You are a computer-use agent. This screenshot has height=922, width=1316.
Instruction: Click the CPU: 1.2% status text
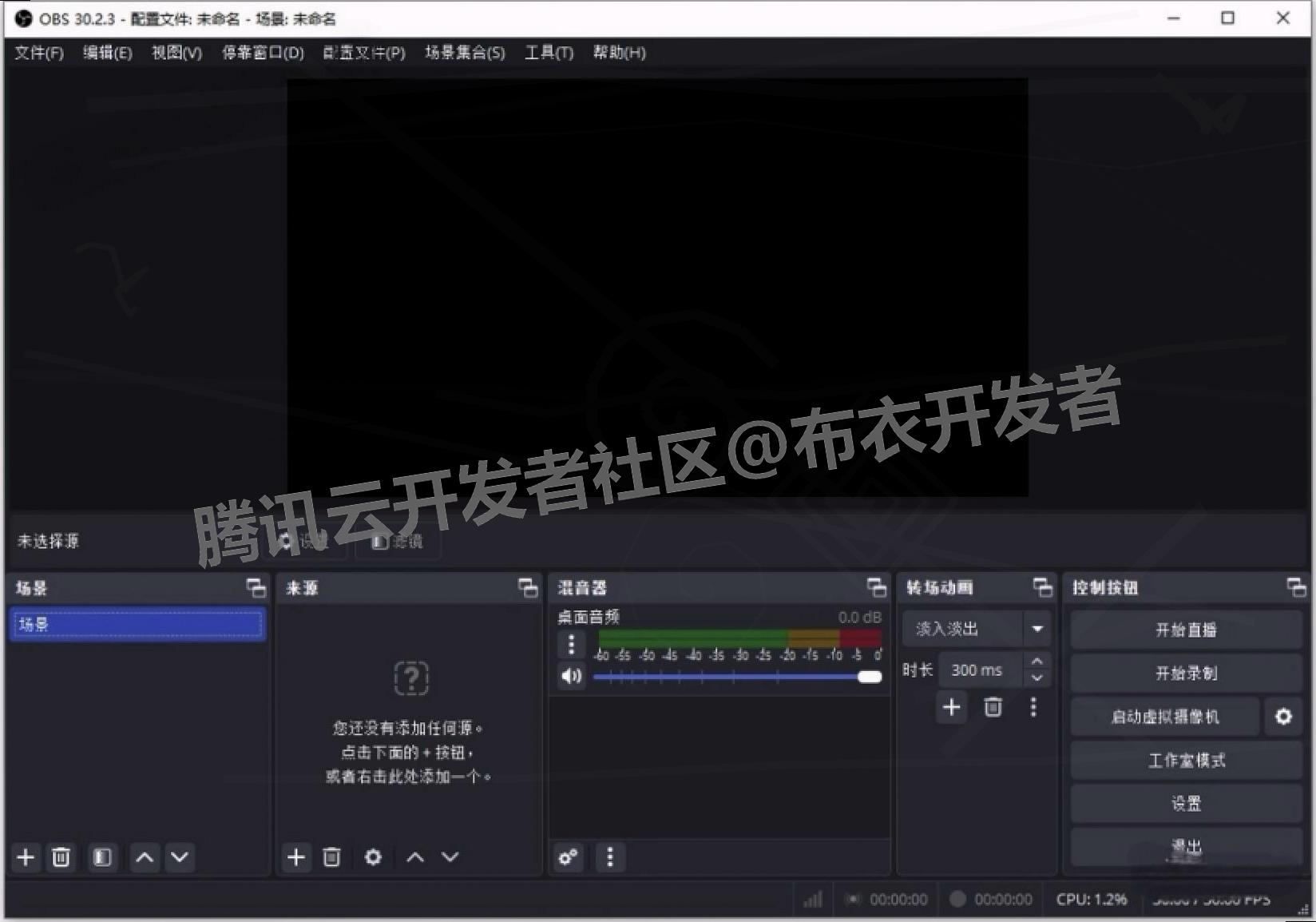click(1091, 899)
